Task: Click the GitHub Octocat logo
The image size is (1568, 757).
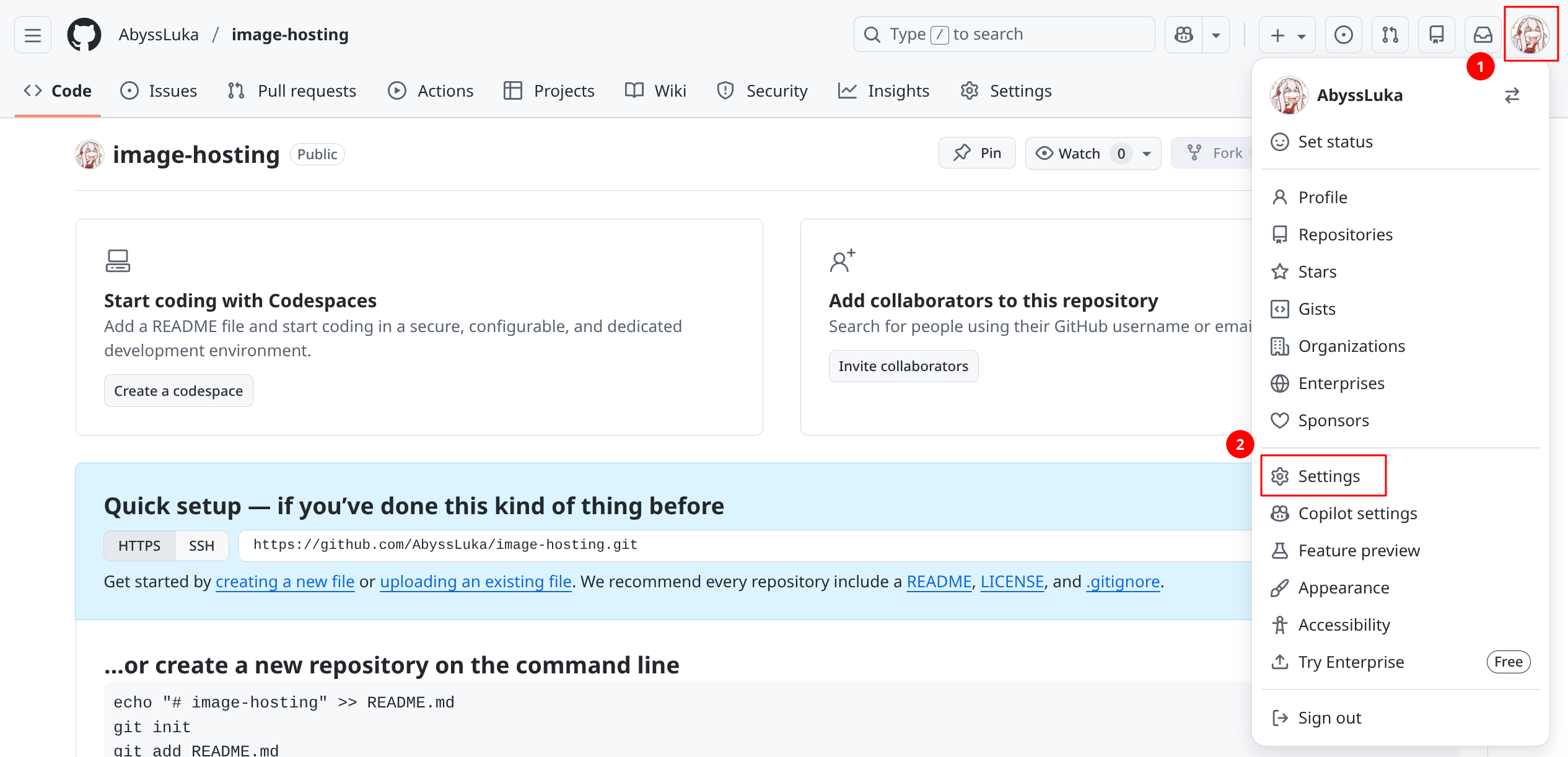Action: (84, 35)
